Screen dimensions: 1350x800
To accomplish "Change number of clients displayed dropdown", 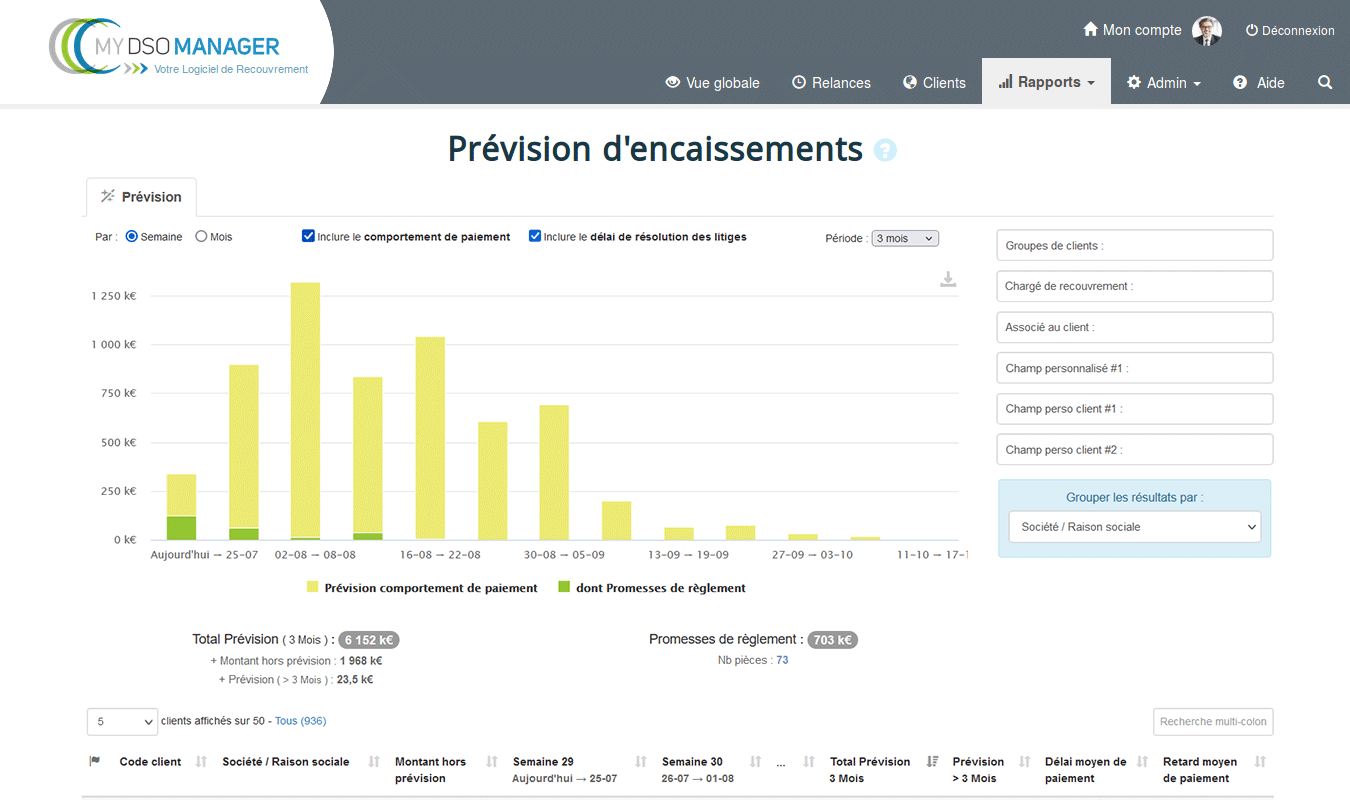I will coord(122,721).
